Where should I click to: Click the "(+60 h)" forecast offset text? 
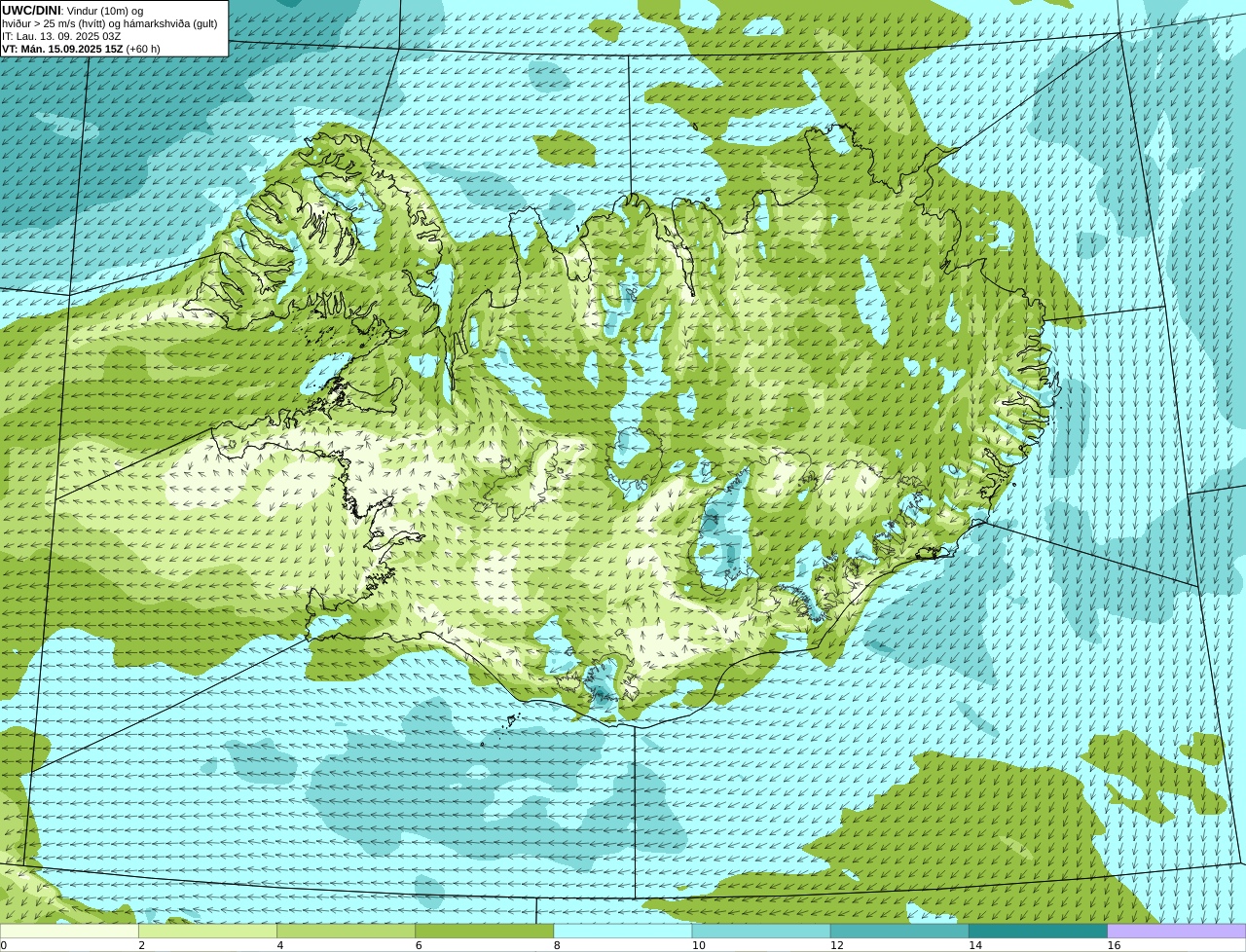coord(143,49)
